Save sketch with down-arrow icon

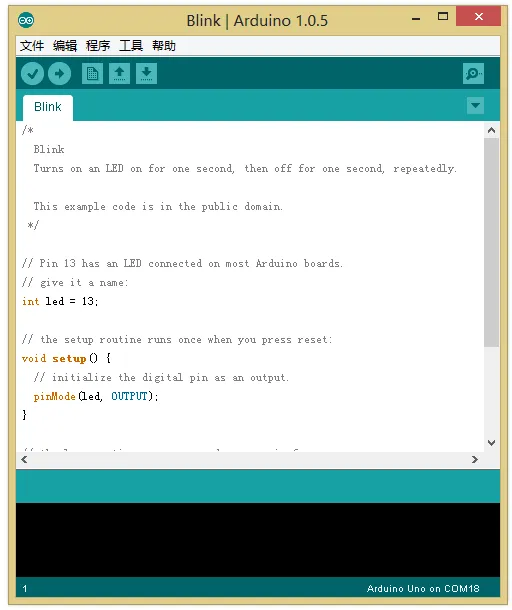click(x=146, y=74)
